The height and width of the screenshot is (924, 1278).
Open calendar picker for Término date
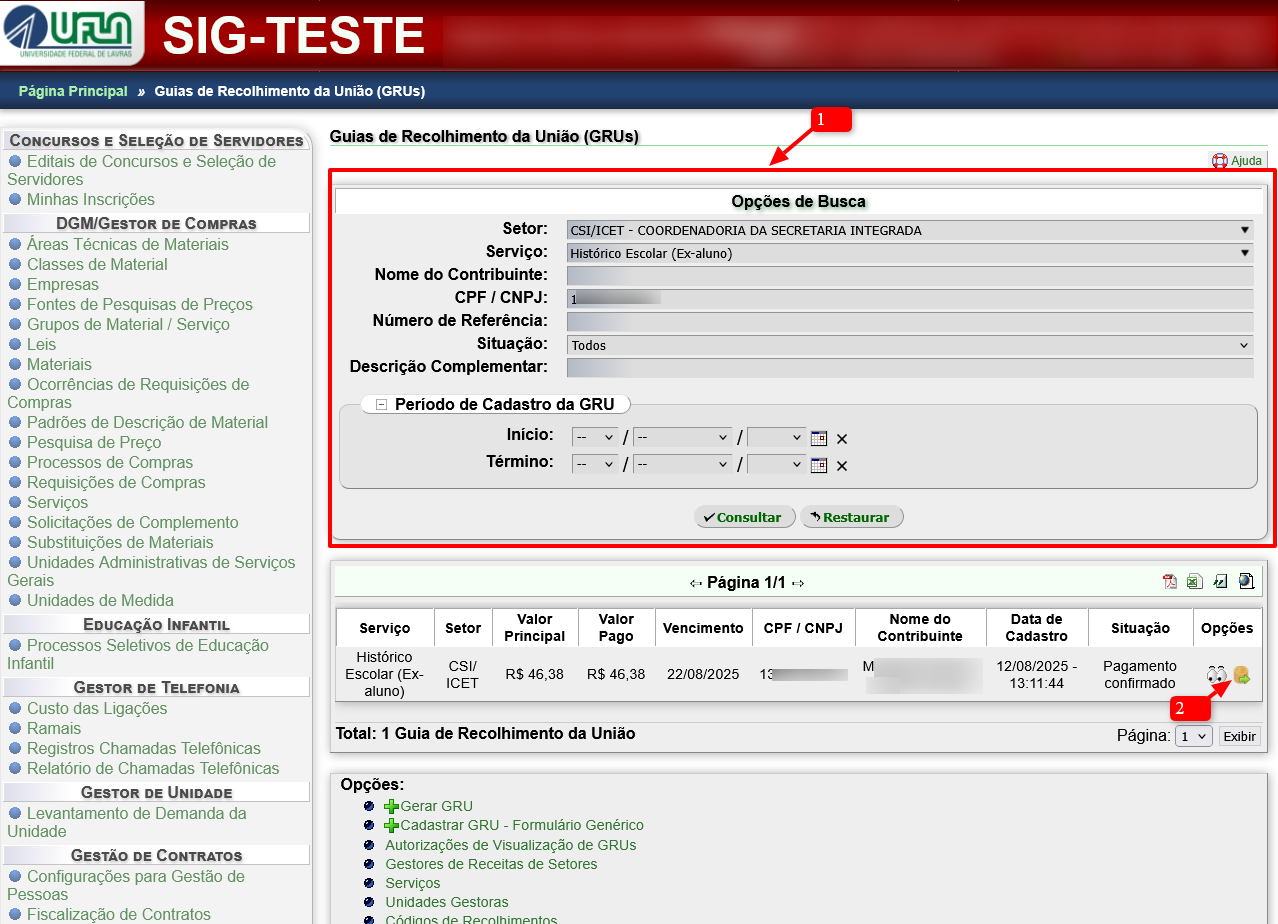click(x=819, y=465)
